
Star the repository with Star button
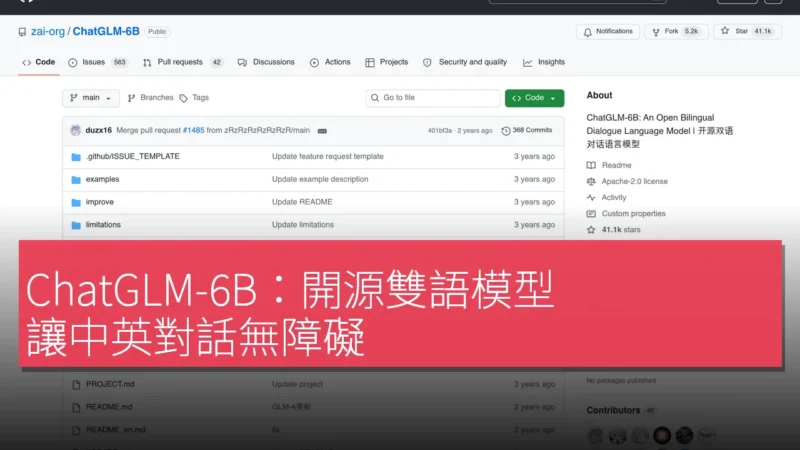747,32
